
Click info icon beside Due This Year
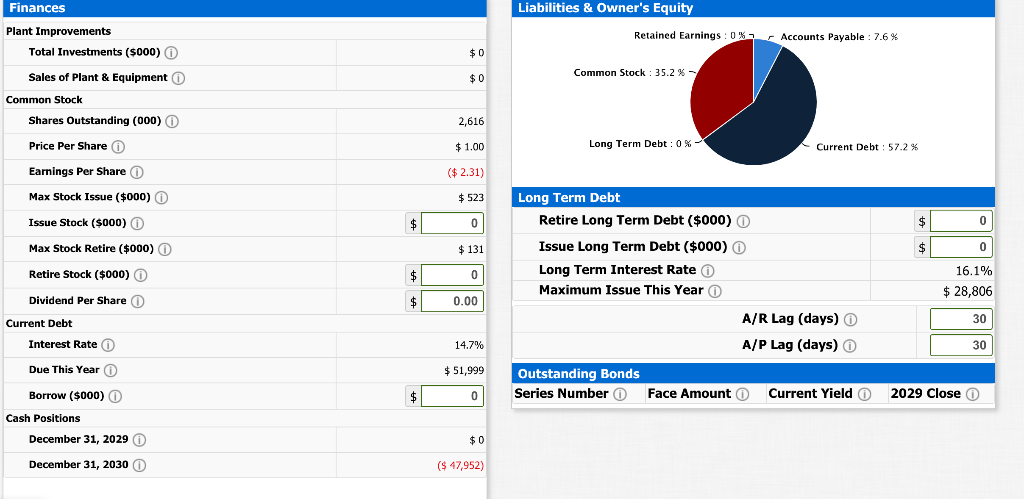pyautogui.click(x=111, y=370)
